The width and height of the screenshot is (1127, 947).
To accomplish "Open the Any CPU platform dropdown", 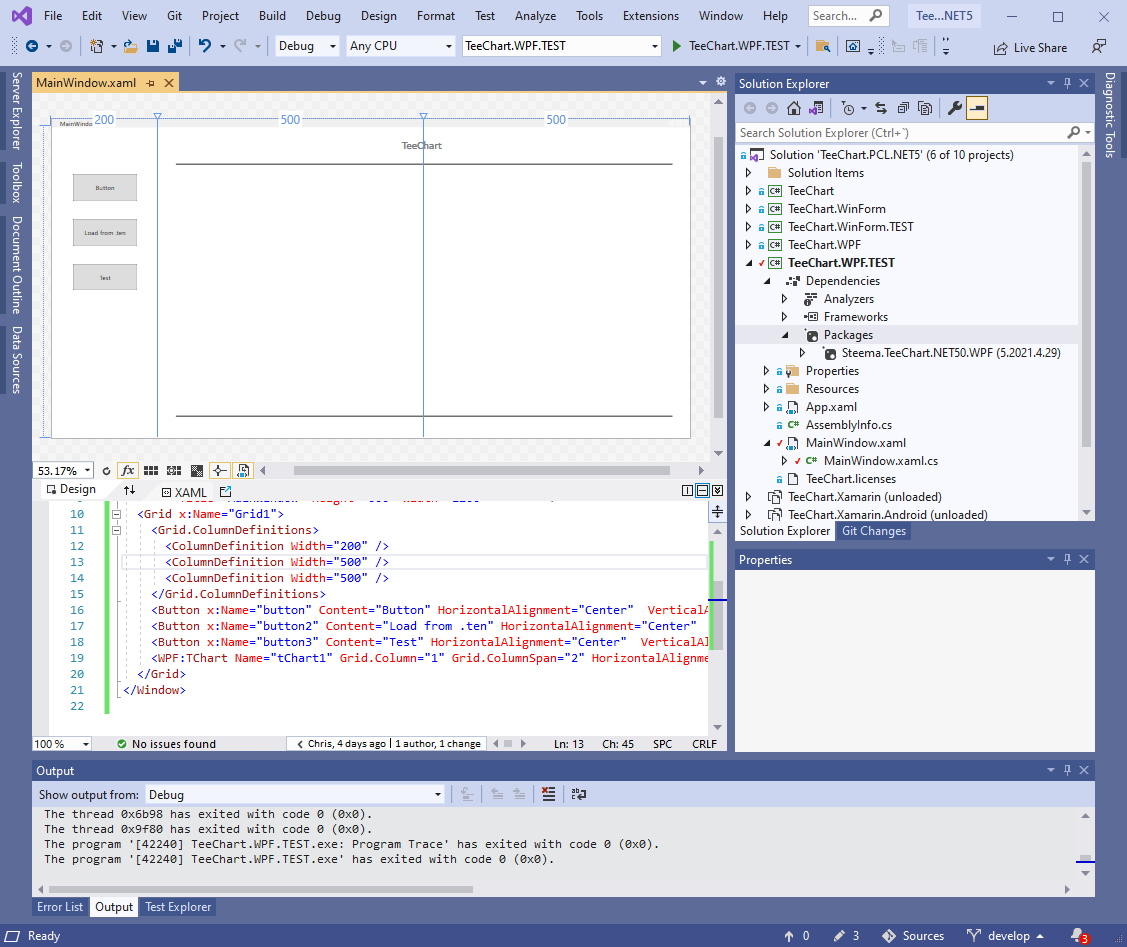I will coord(401,46).
